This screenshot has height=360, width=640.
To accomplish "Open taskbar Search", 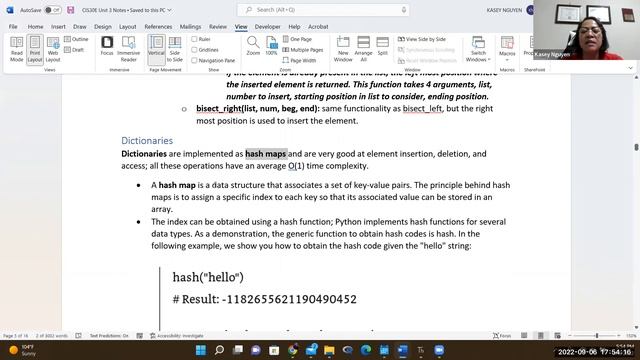I will [219, 350].
